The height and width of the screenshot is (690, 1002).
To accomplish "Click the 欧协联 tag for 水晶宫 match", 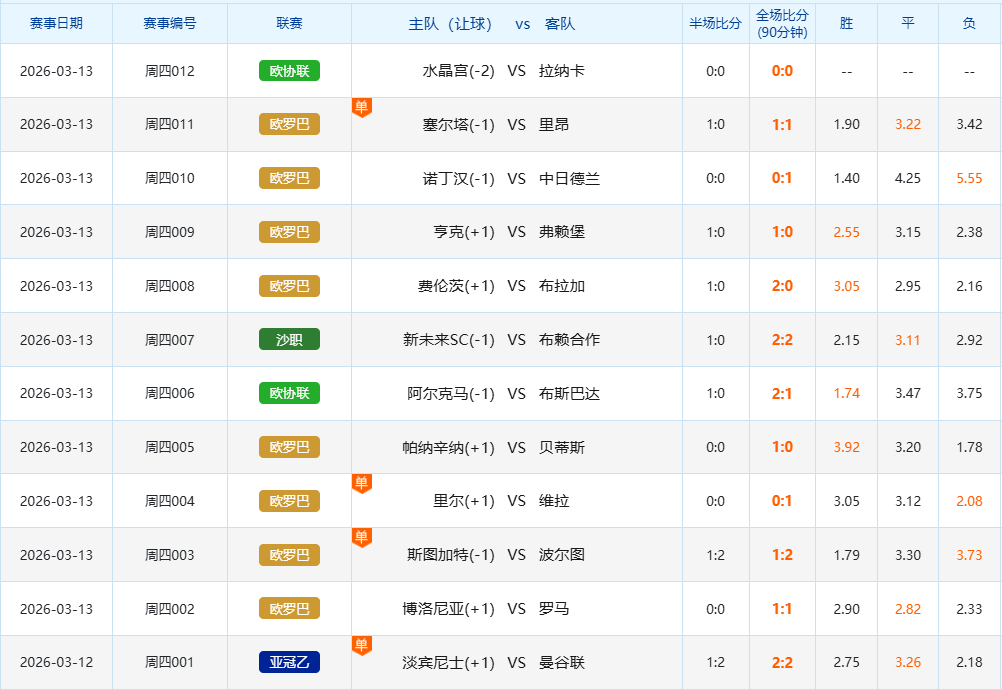I will pos(289,71).
